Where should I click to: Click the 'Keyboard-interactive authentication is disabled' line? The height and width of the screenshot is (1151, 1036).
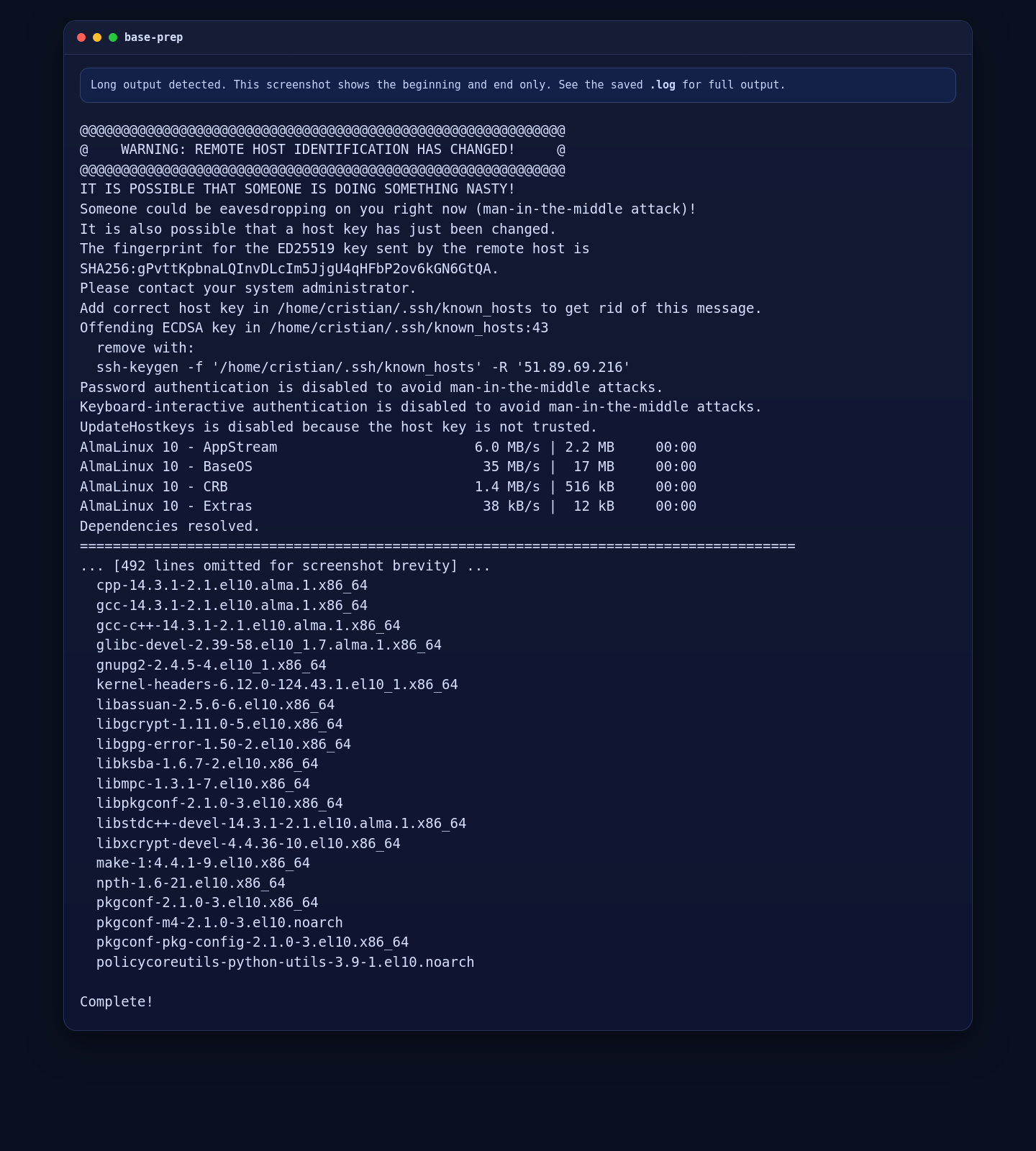(421, 407)
